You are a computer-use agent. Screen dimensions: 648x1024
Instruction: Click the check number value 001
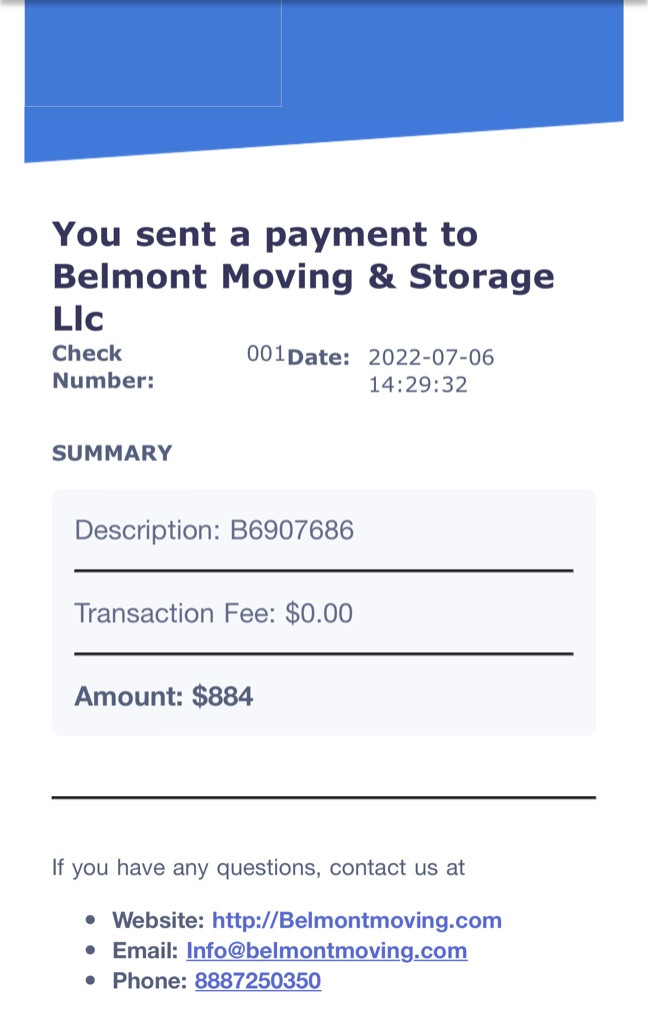[265, 354]
